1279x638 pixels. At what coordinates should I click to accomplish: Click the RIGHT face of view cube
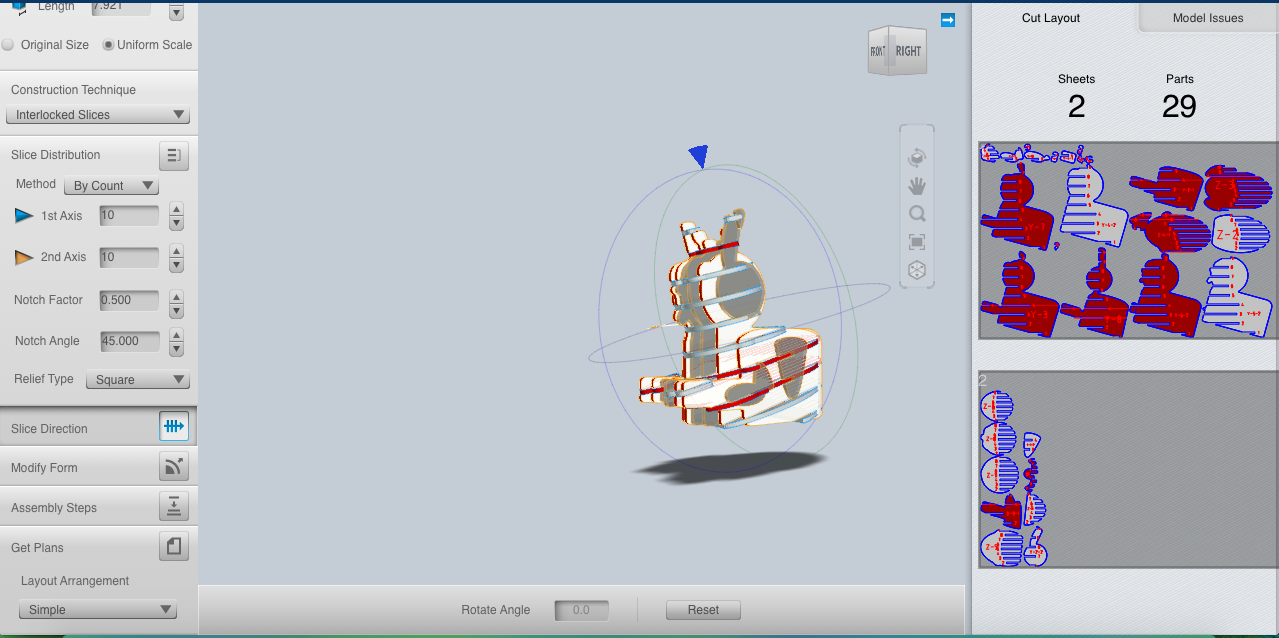(x=909, y=51)
